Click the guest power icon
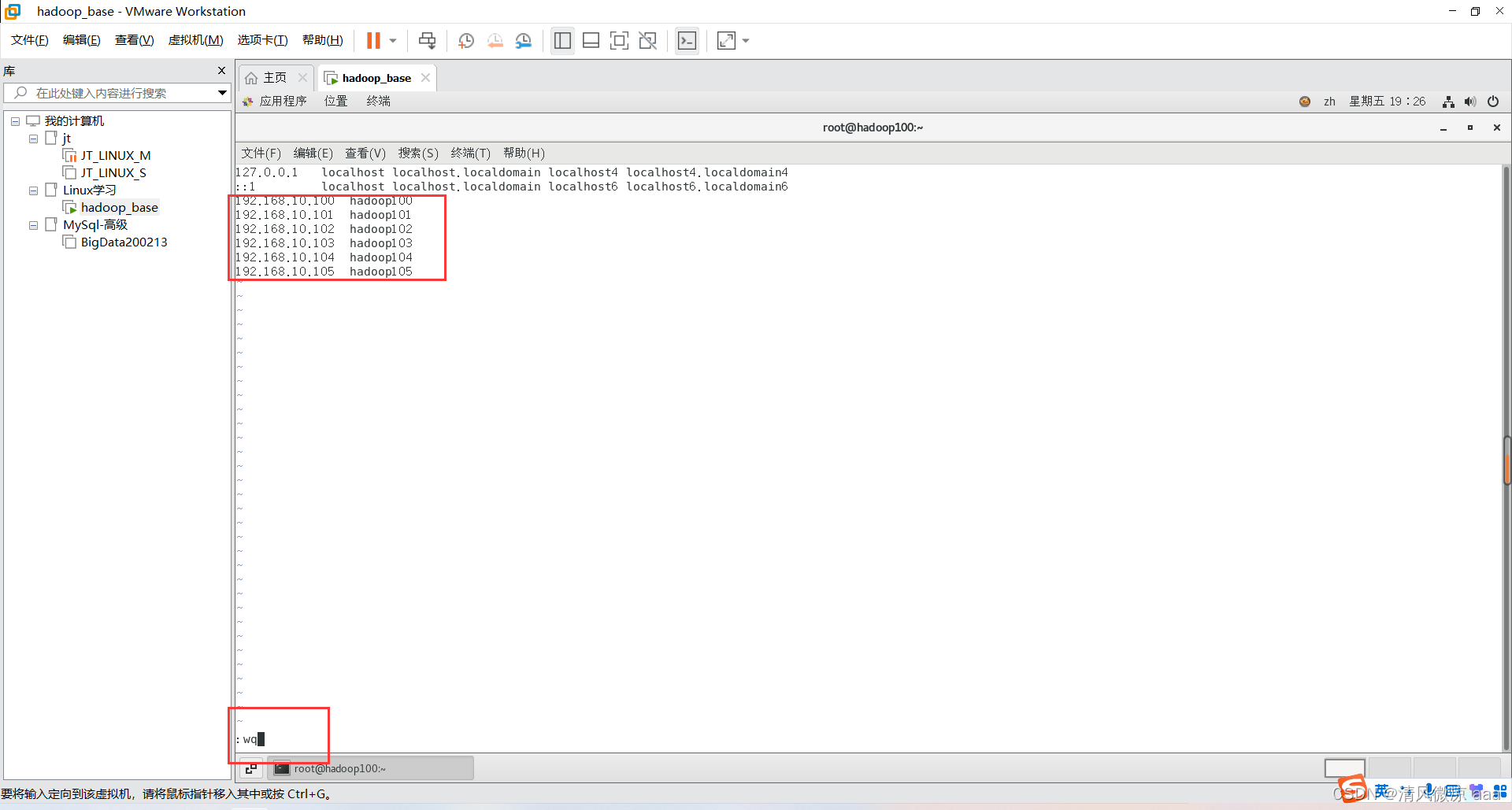Image resolution: width=1512 pixels, height=810 pixels. click(x=1492, y=102)
